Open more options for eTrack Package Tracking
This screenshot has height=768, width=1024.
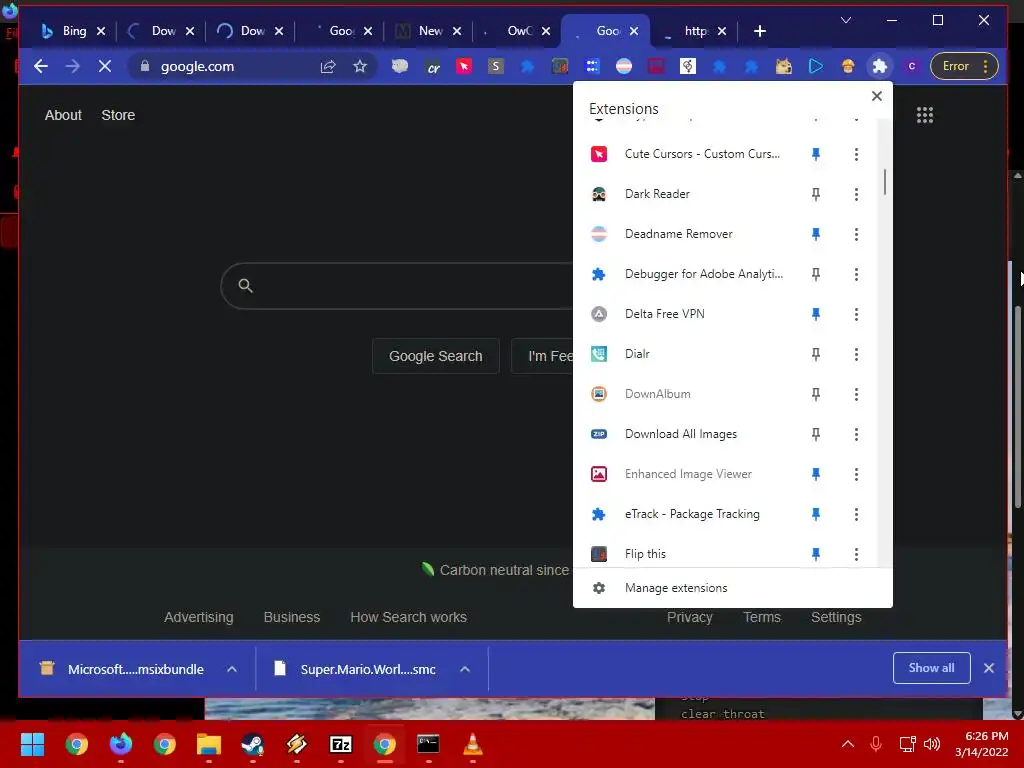856,514
